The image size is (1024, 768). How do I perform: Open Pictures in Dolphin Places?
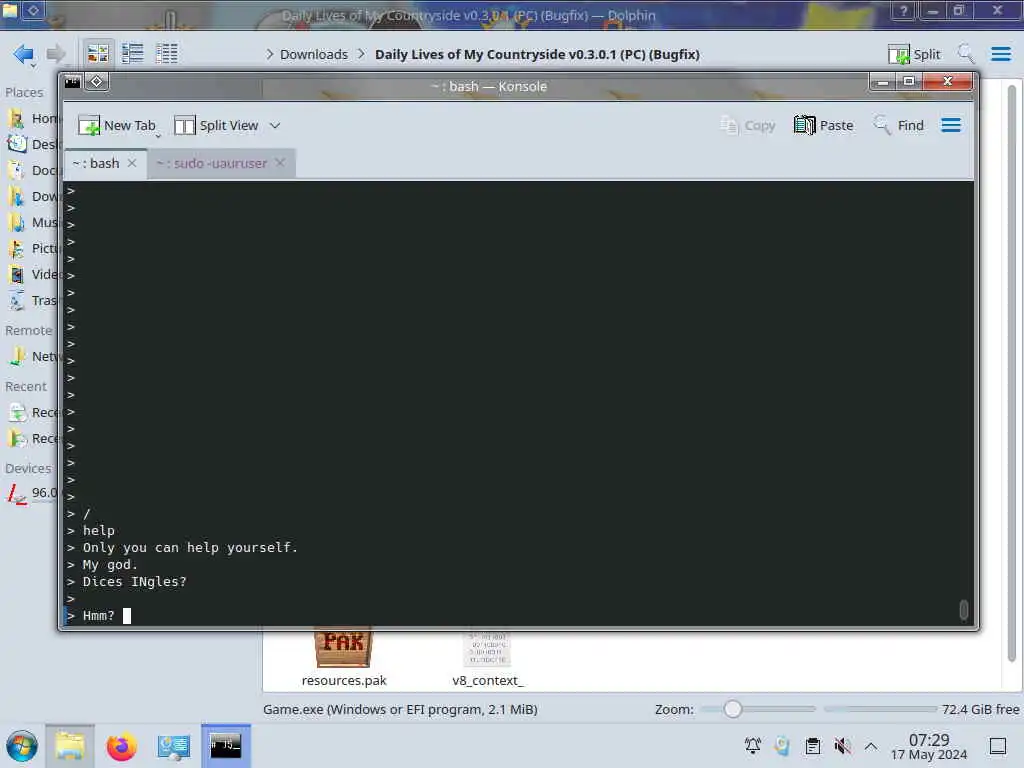[33, 249]
